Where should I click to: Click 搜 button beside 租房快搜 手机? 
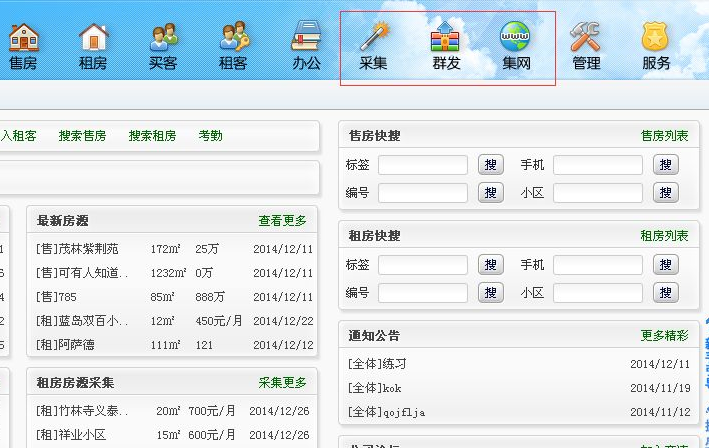tap(666, 265)
